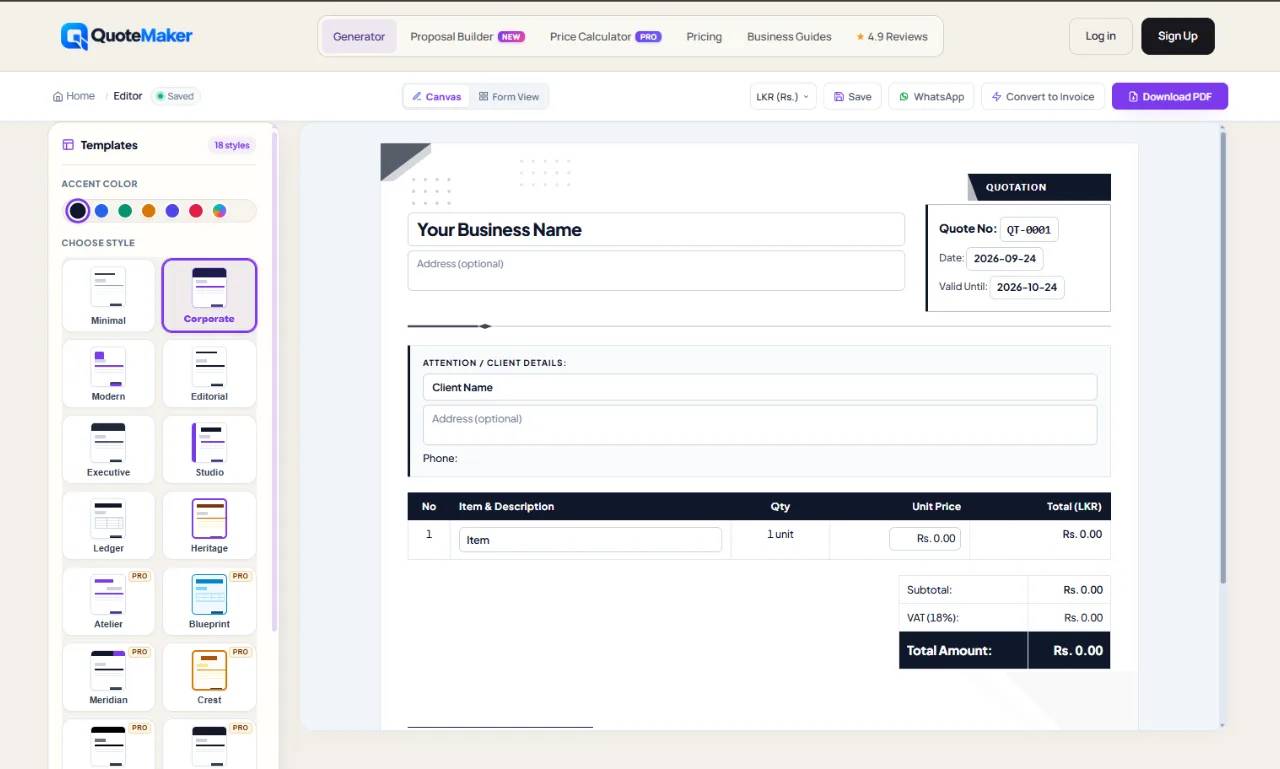Screen dimensions: 1280x769
Task: Click the QuoteMaker logo icon
Action: pos(74,36)
